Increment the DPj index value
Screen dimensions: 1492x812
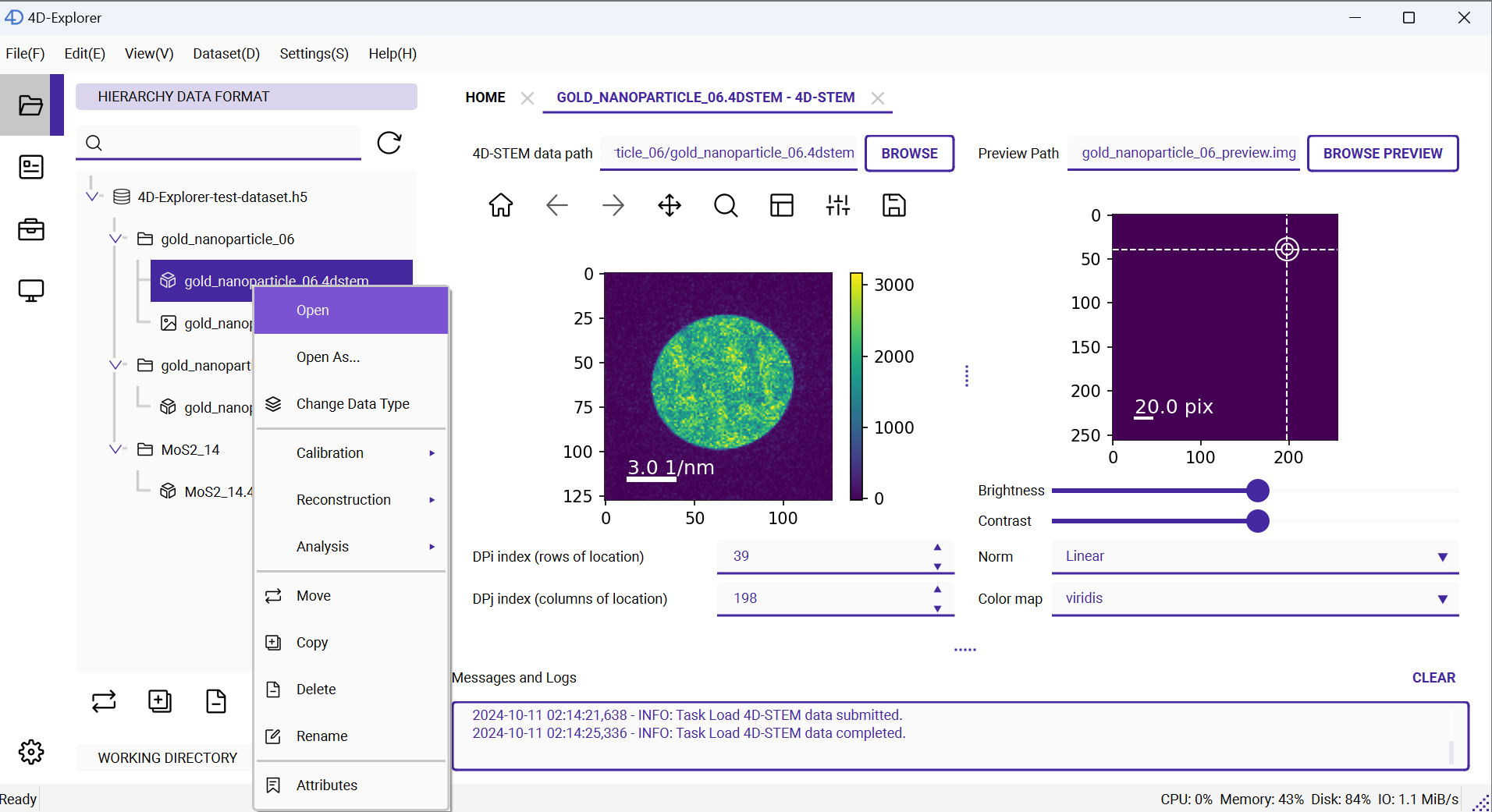(937, 590)
